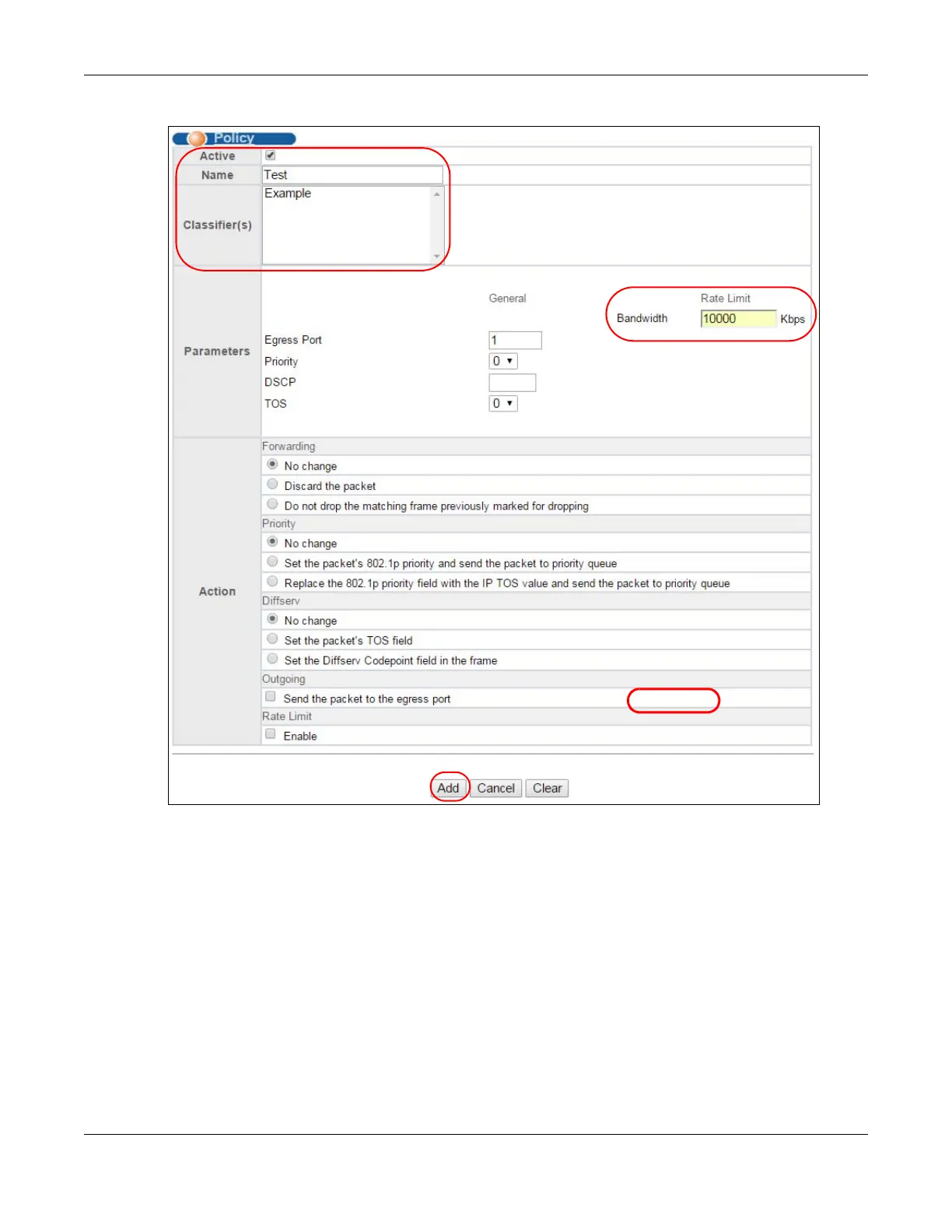Toggle the Active checkbox
952x1232 pixels.
point(271,156)
